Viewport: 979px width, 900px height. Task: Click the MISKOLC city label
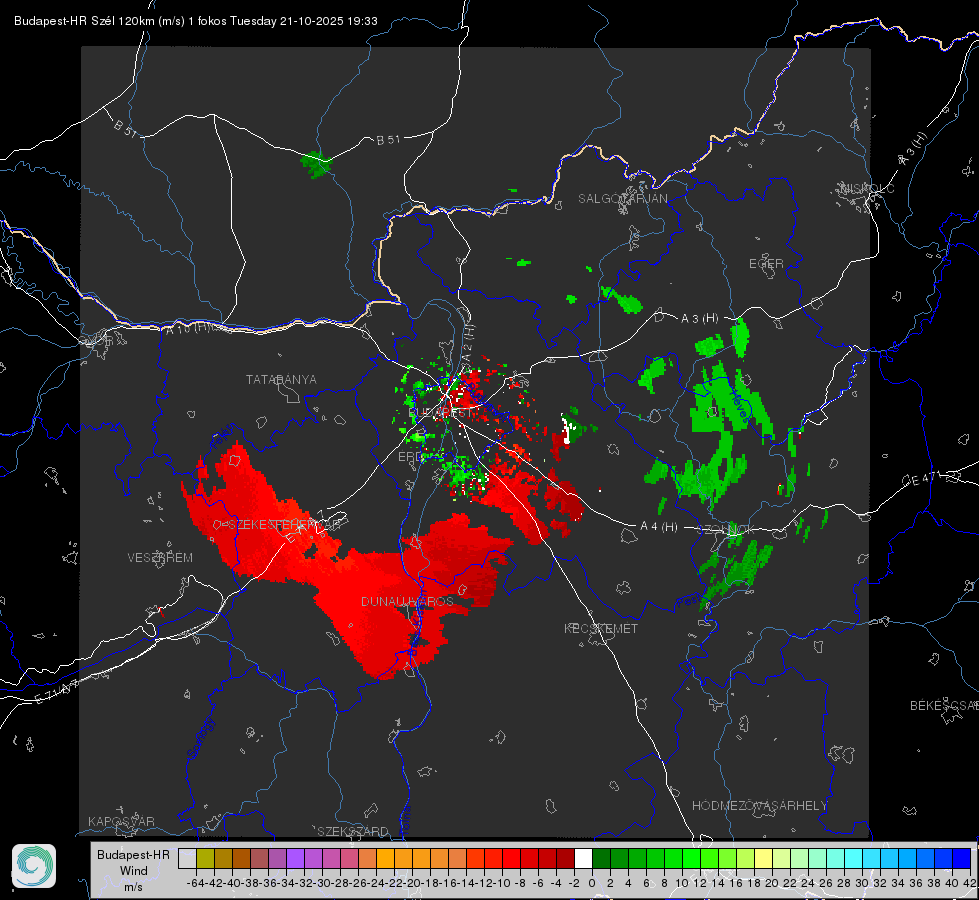point(867,188)
